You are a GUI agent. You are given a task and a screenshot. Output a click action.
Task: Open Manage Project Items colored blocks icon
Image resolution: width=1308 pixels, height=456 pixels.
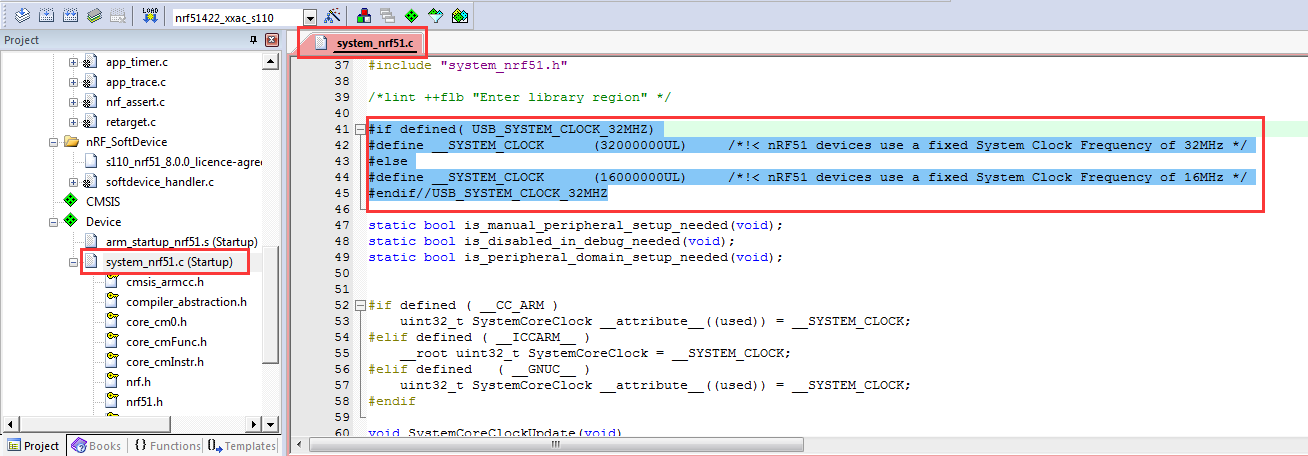point(364,16)
